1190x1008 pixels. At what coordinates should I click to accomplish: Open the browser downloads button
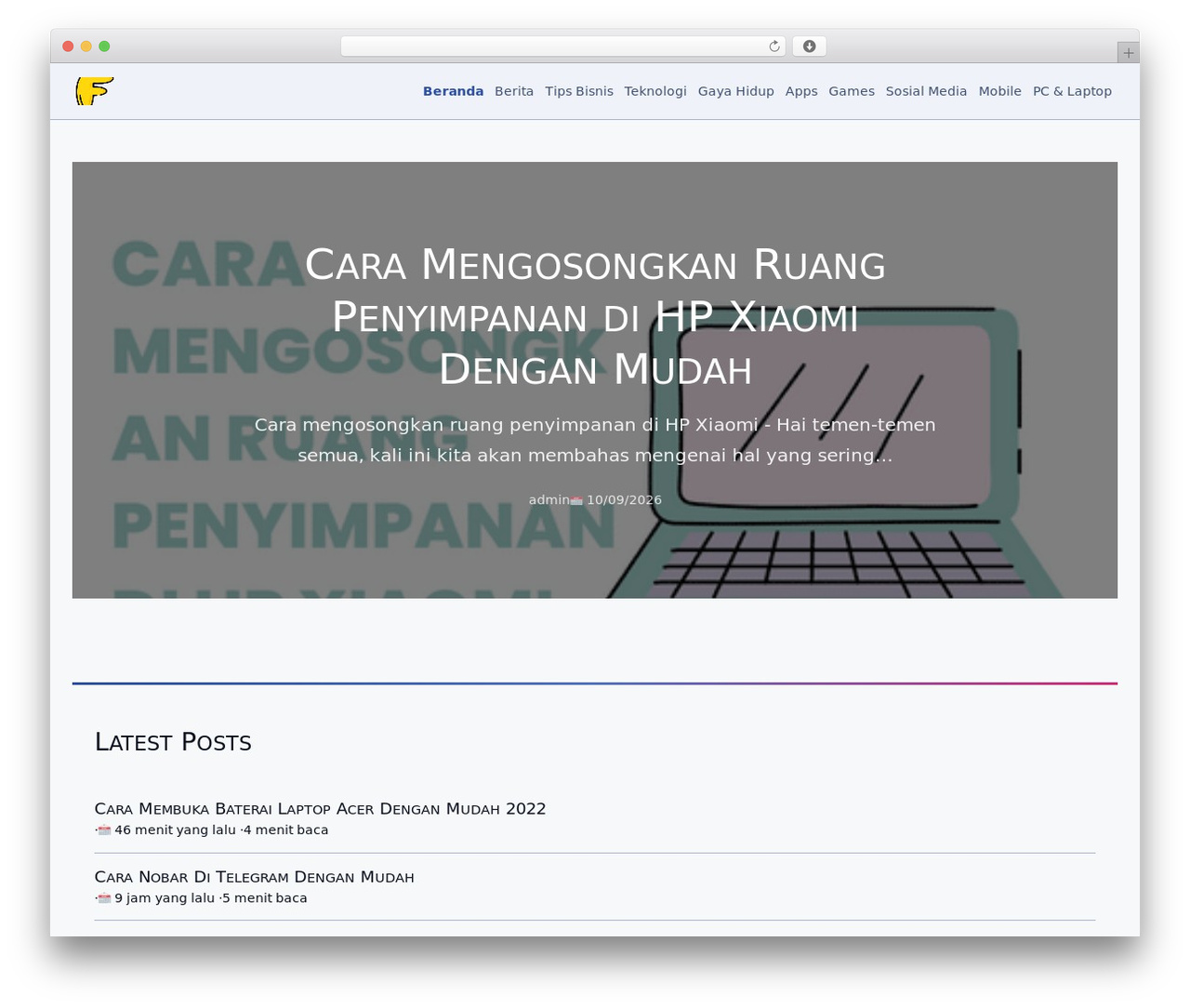click(809, 46)
